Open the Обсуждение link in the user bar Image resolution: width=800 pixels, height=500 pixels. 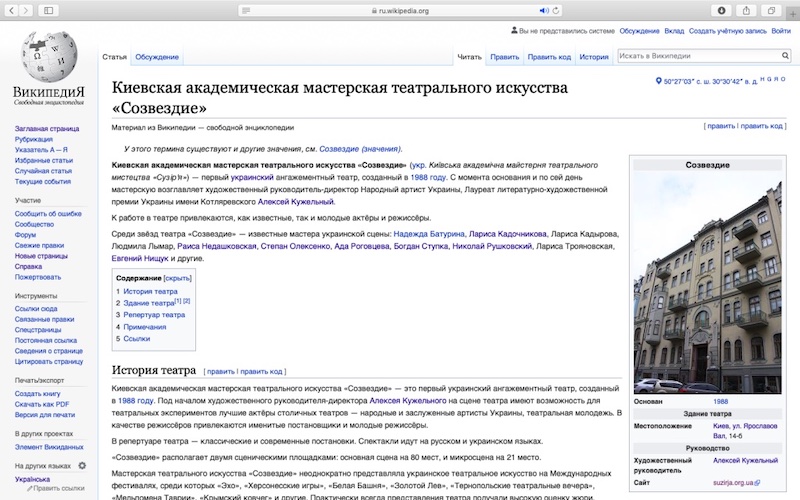(639, 31)
